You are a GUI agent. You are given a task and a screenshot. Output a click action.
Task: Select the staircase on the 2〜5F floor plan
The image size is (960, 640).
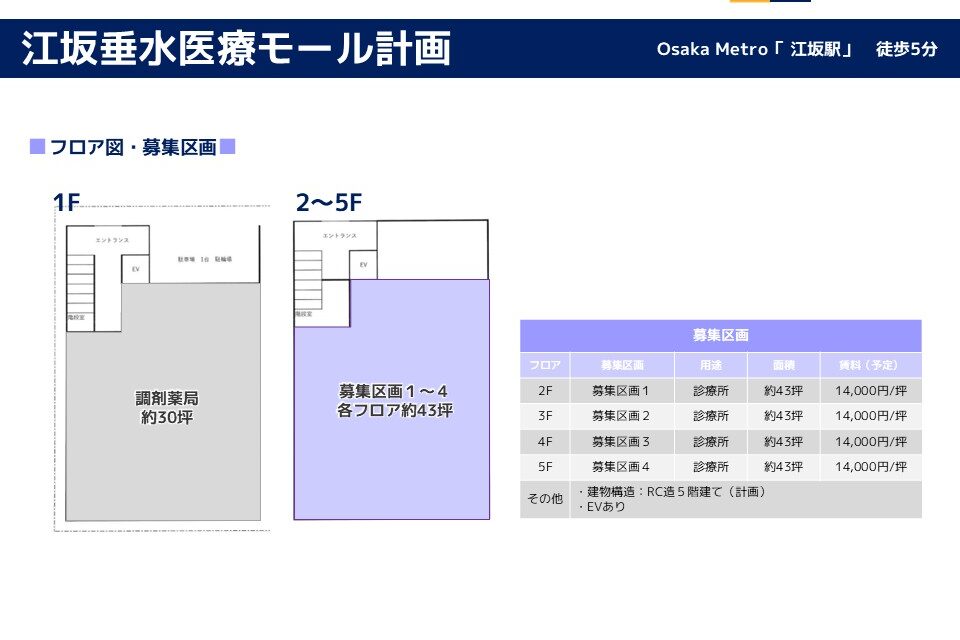pyautogui.click(x=308, y=278)
